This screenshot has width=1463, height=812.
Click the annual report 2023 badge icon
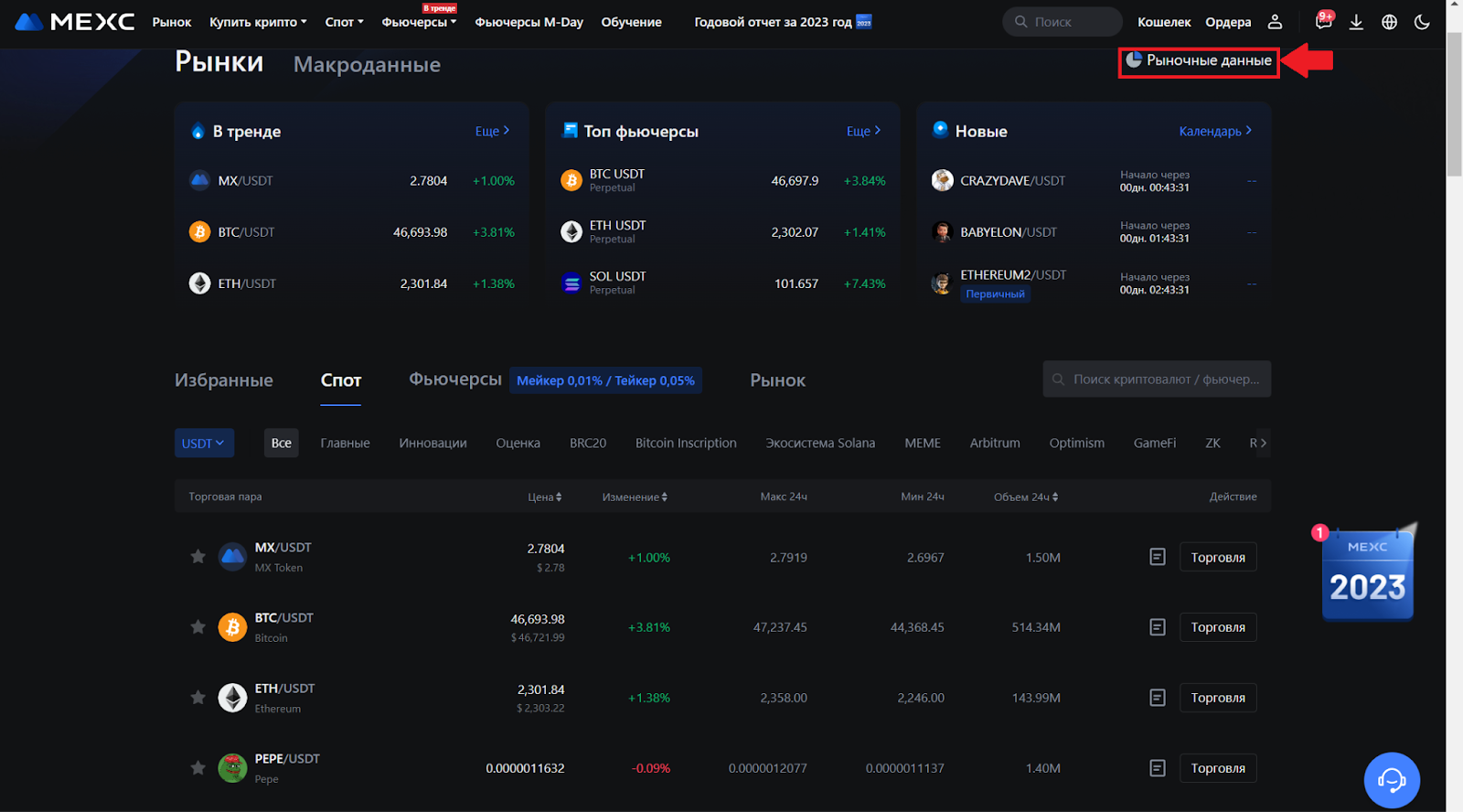click(864, 21)
